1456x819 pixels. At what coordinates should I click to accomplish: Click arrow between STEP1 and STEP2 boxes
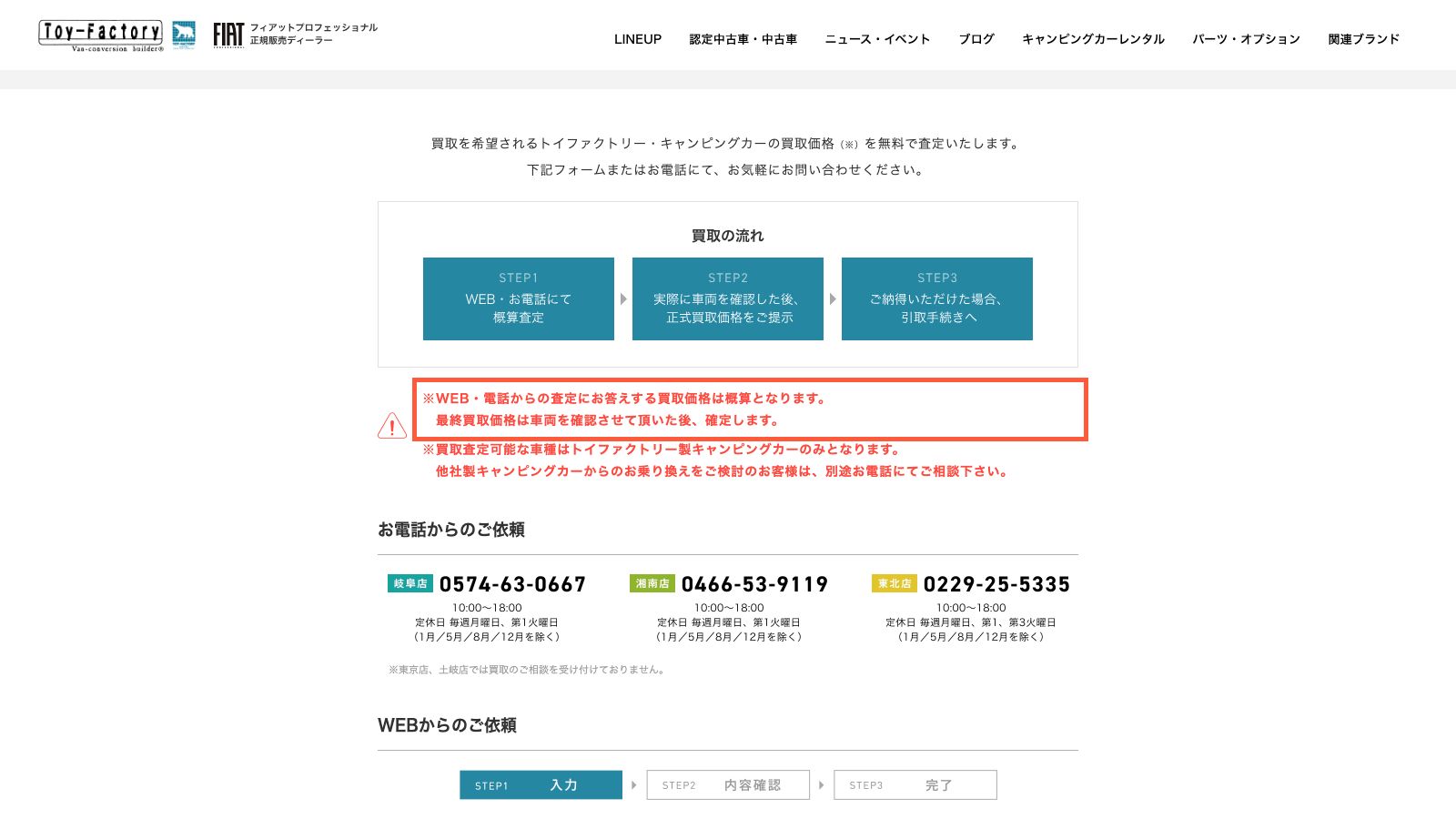(623, 298)
